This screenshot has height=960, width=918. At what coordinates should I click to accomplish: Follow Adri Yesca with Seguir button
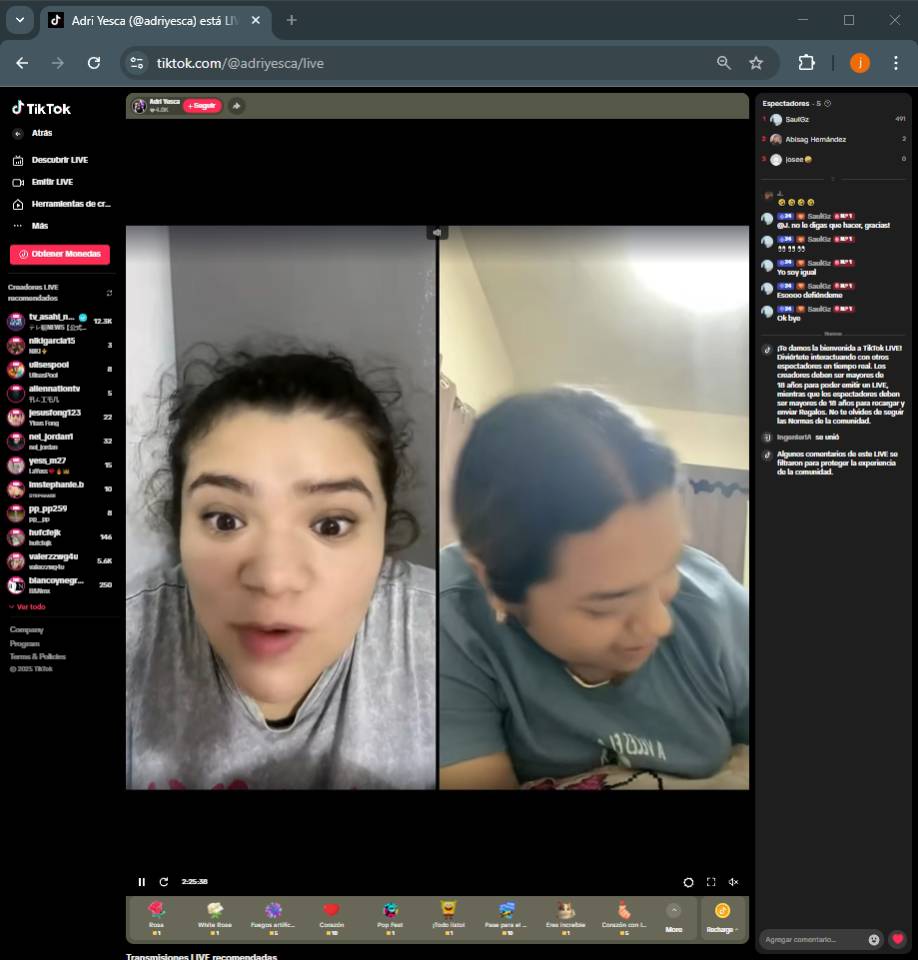[202, 106]
